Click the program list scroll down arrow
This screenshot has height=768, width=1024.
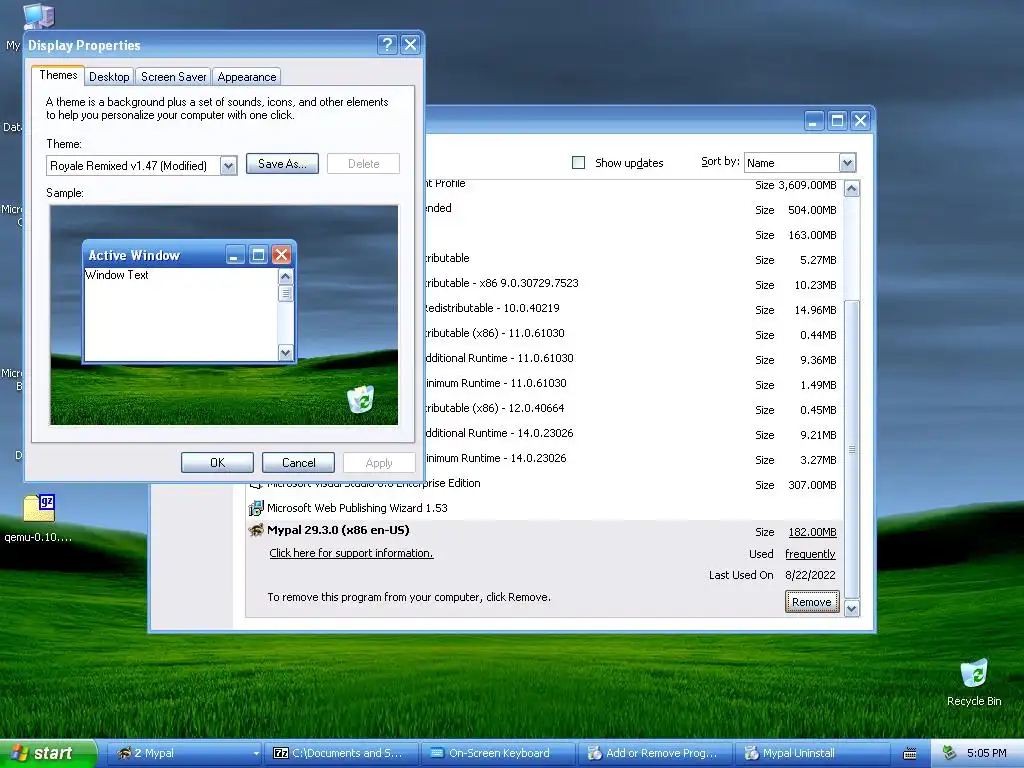pyautogui.click(x=852, y=609)
